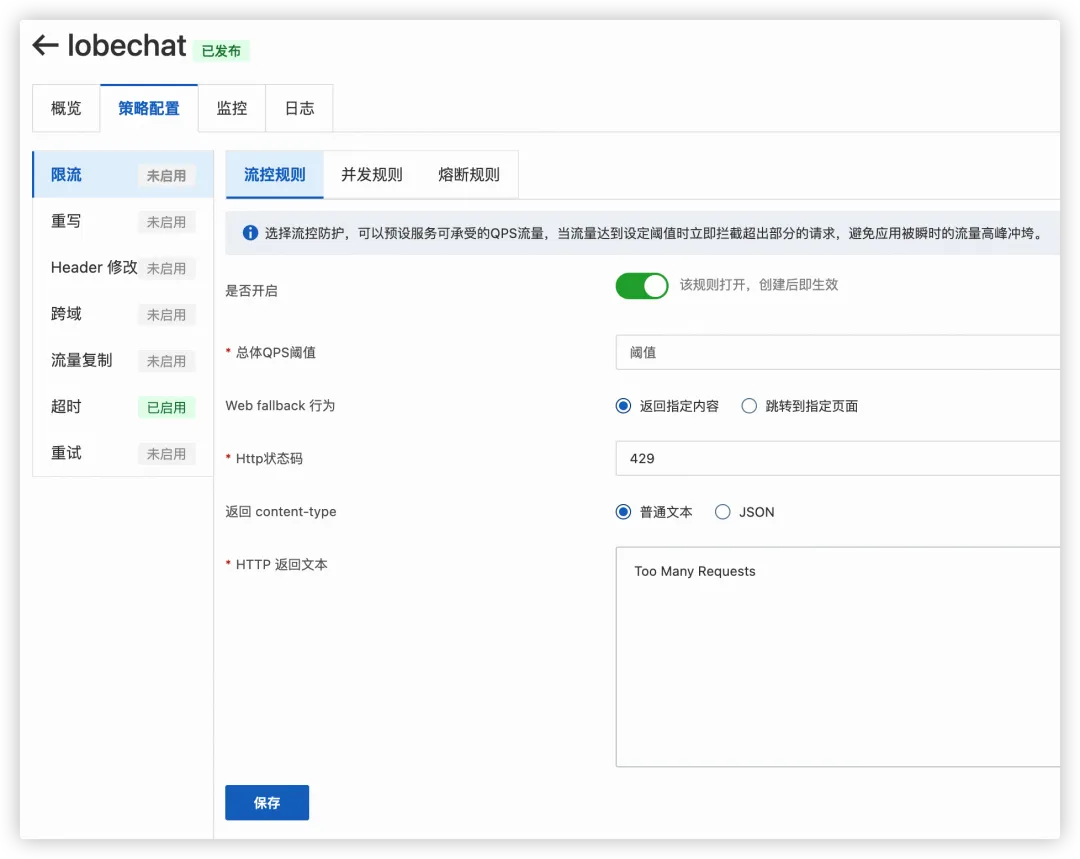Click the 已发布 status badge
Screen dimensions: 1080x859
tap(221, 51)
